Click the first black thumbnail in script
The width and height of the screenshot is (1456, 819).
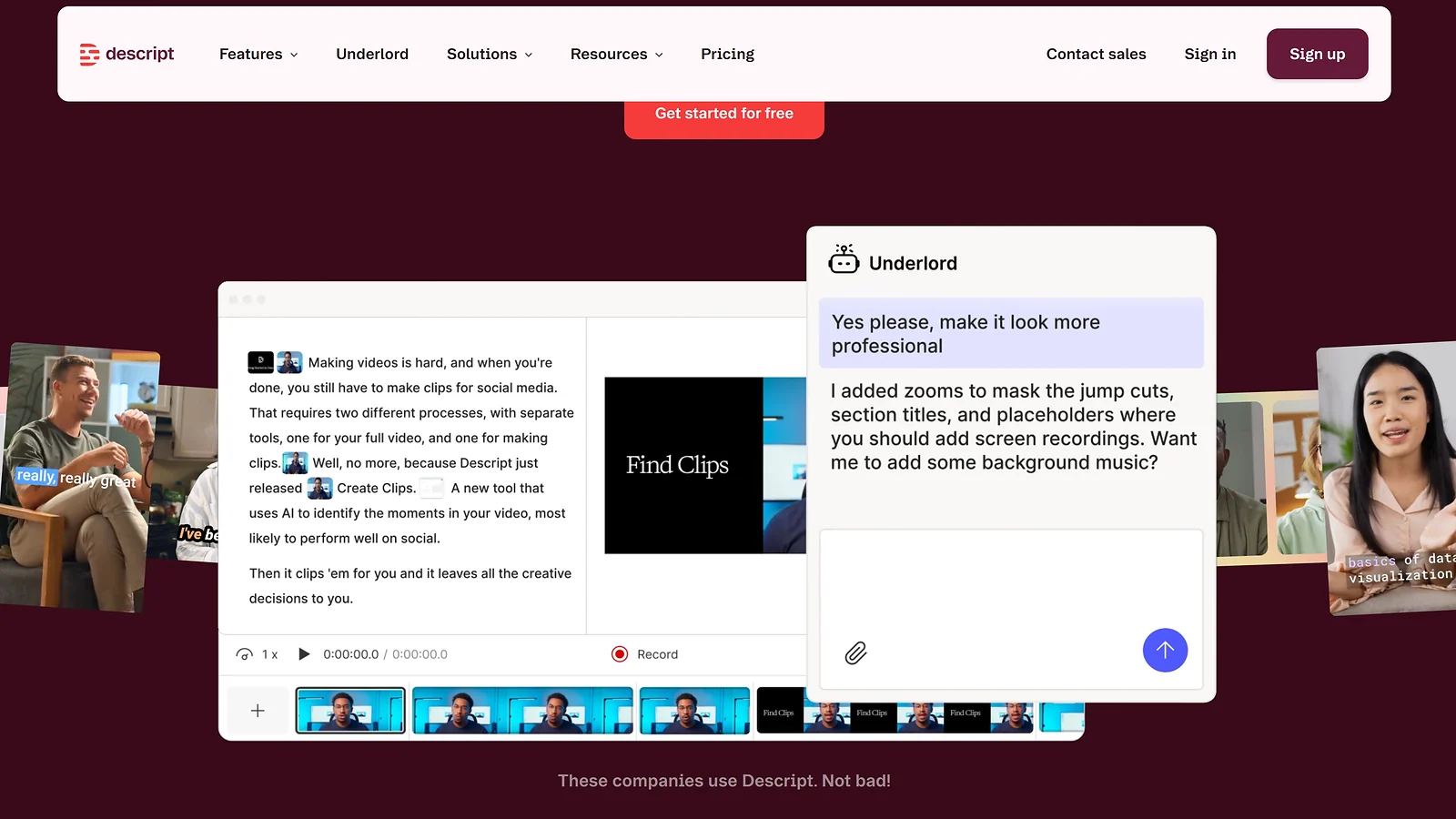pos(260,362)
